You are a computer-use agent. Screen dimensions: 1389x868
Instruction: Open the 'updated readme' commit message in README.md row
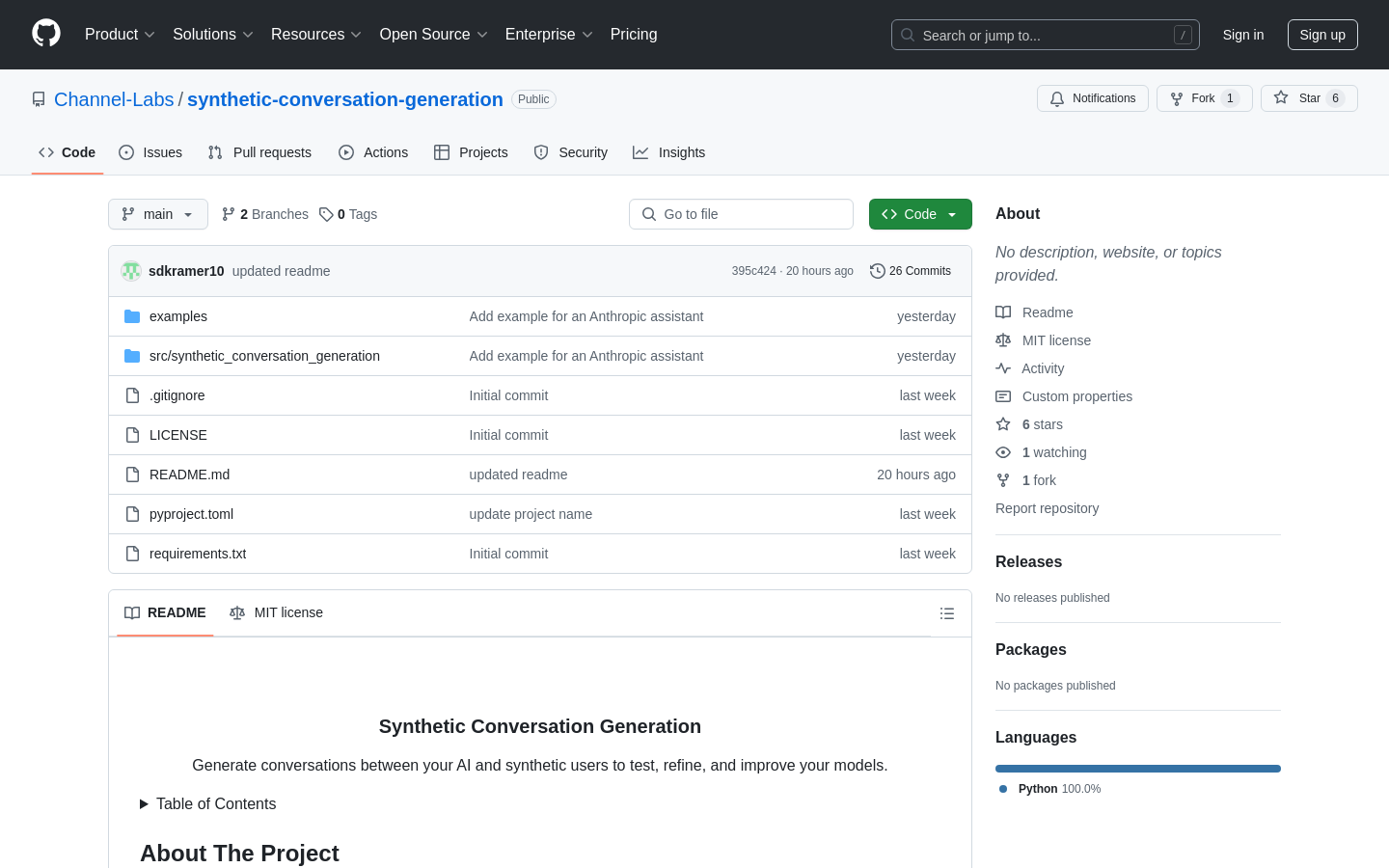coord(518,475)
